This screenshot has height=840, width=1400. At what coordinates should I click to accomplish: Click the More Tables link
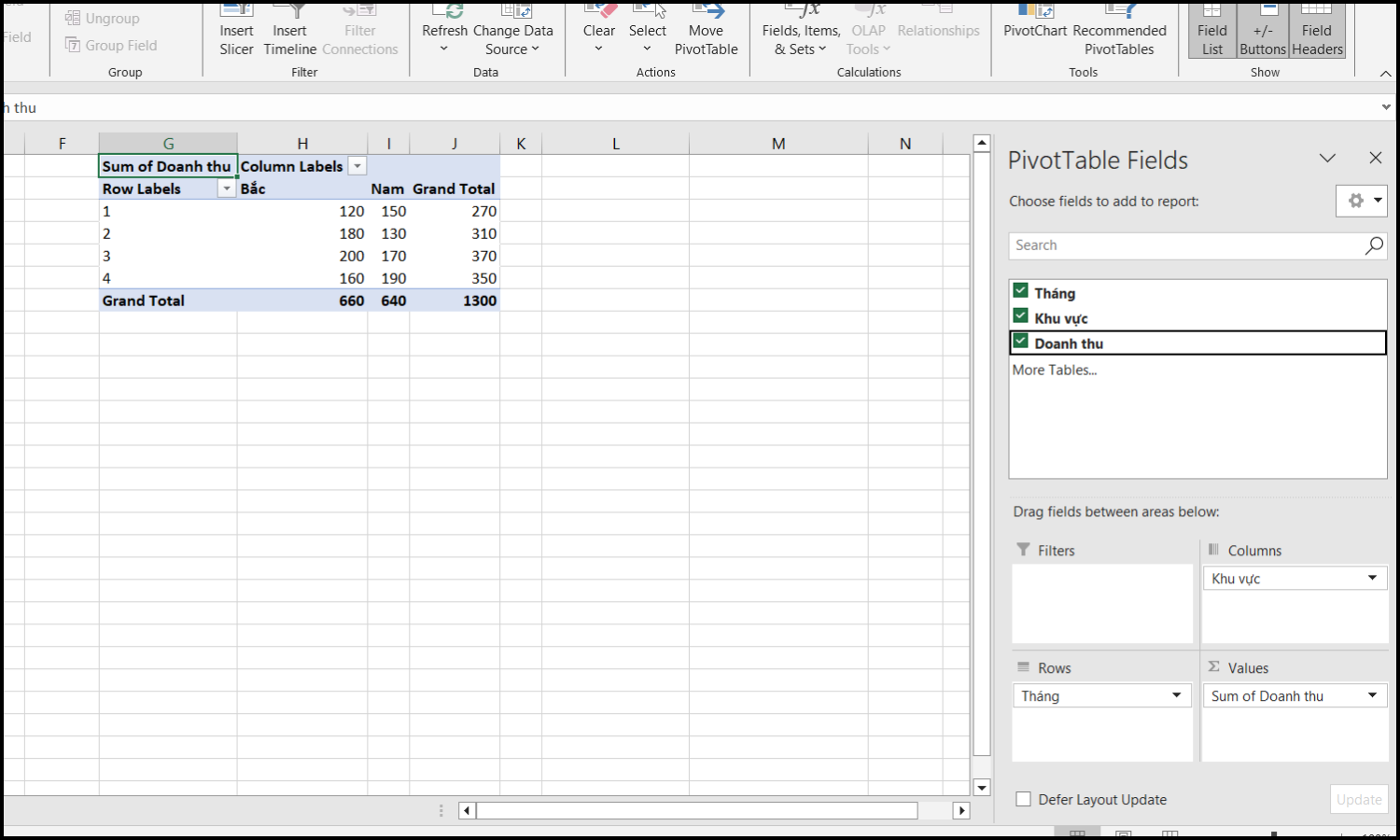pos(1055,370)
